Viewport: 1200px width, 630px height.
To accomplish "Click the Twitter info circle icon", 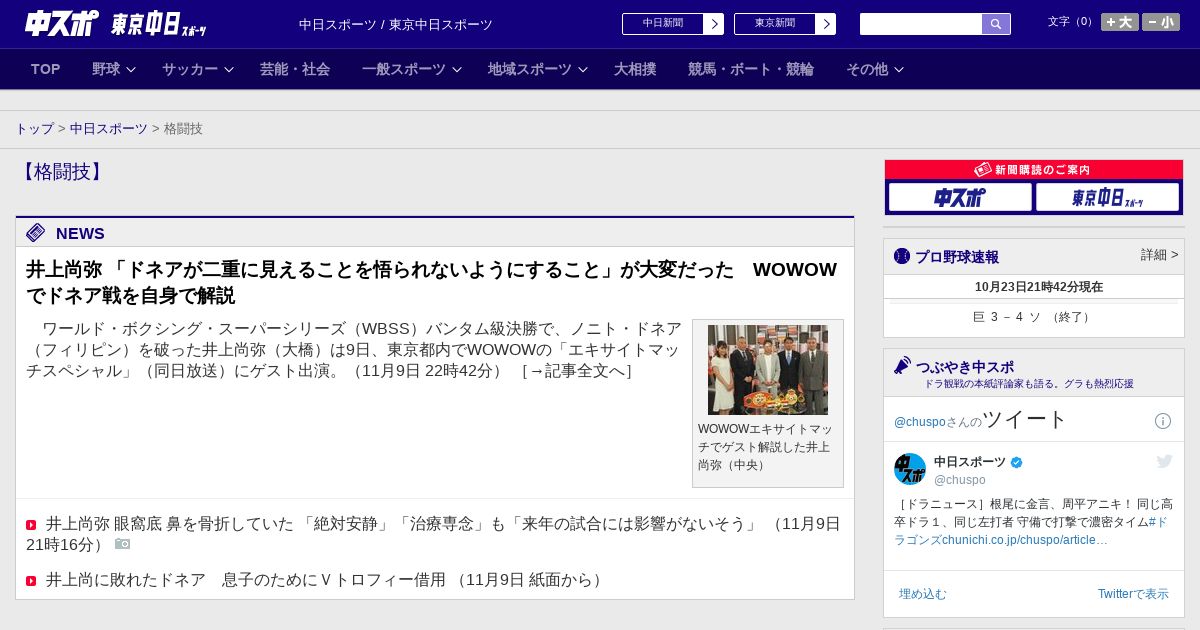I will (x=1163, y=421).
